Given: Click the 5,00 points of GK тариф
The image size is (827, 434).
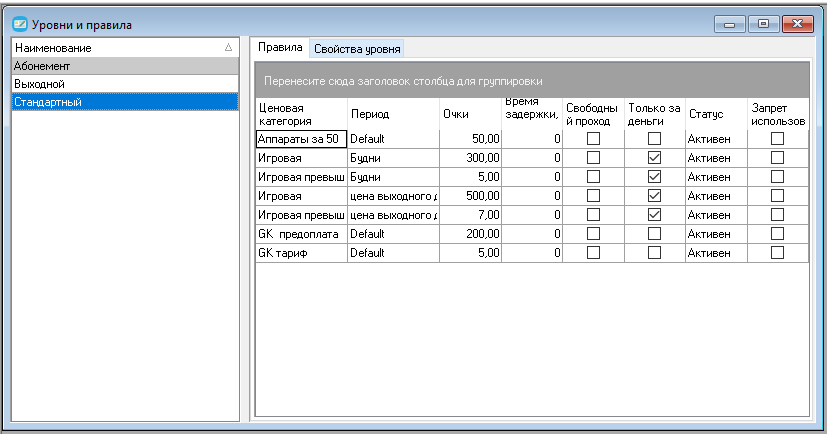Looking at the screenshot, I should tap(470, 253).
